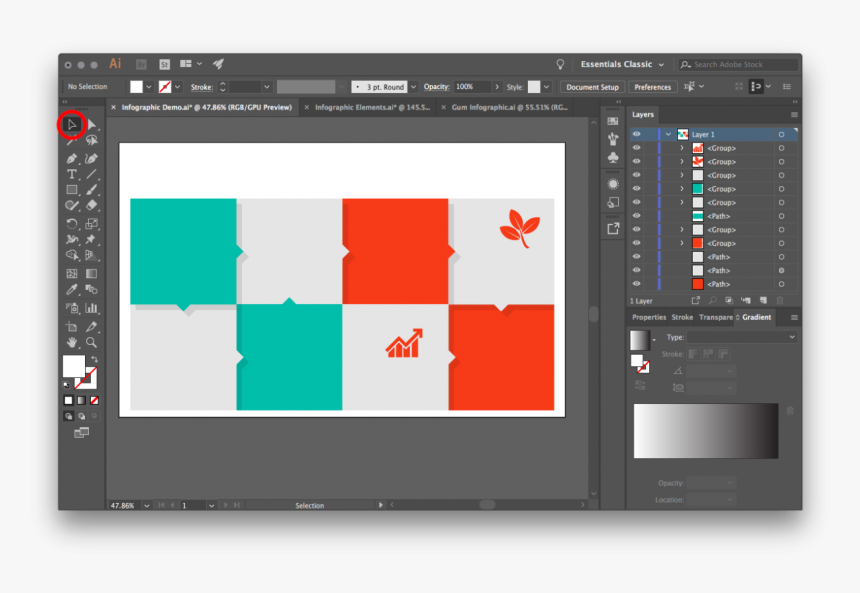Screen dimensions: 860x593
Task: Click the gradient preview in the Gradient panel
Action: (x=705, y=430)
